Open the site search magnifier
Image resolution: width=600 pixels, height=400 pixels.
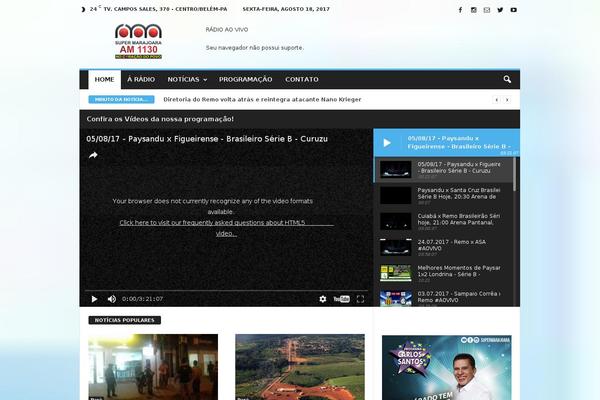(x=507, y=79)
